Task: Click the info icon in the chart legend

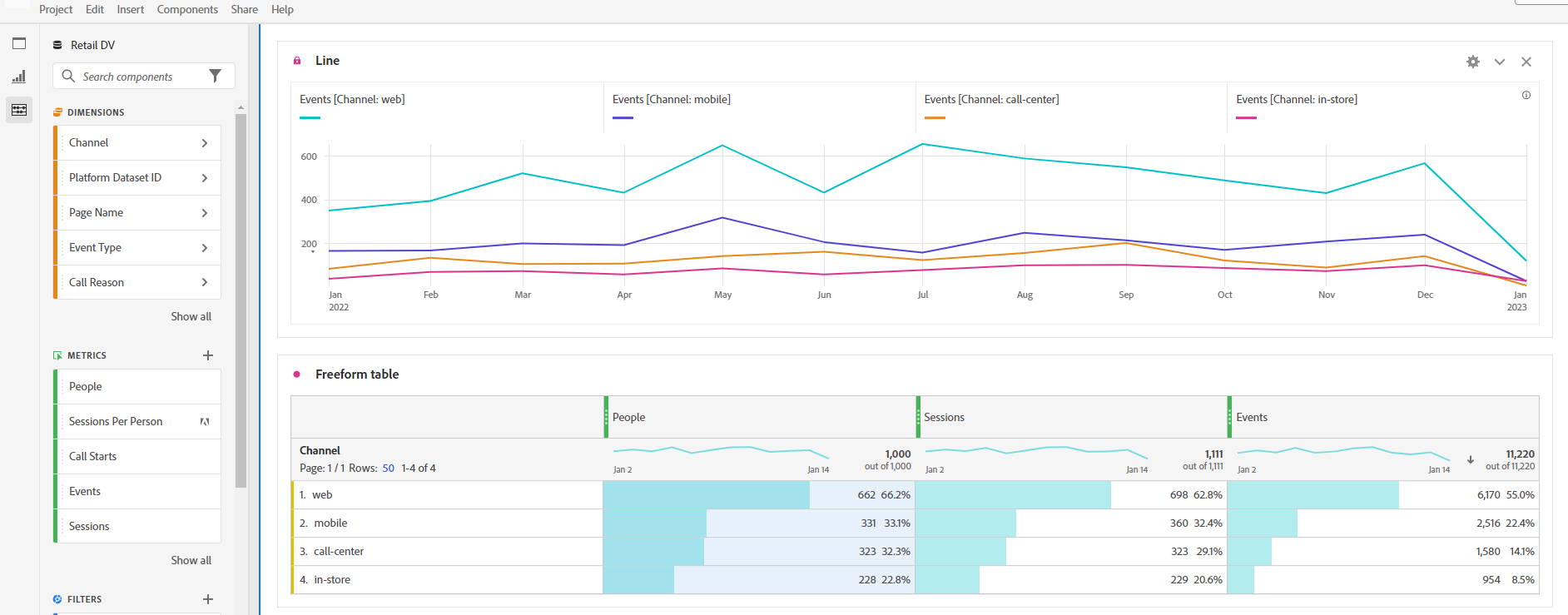Action: coord(1526,95)
